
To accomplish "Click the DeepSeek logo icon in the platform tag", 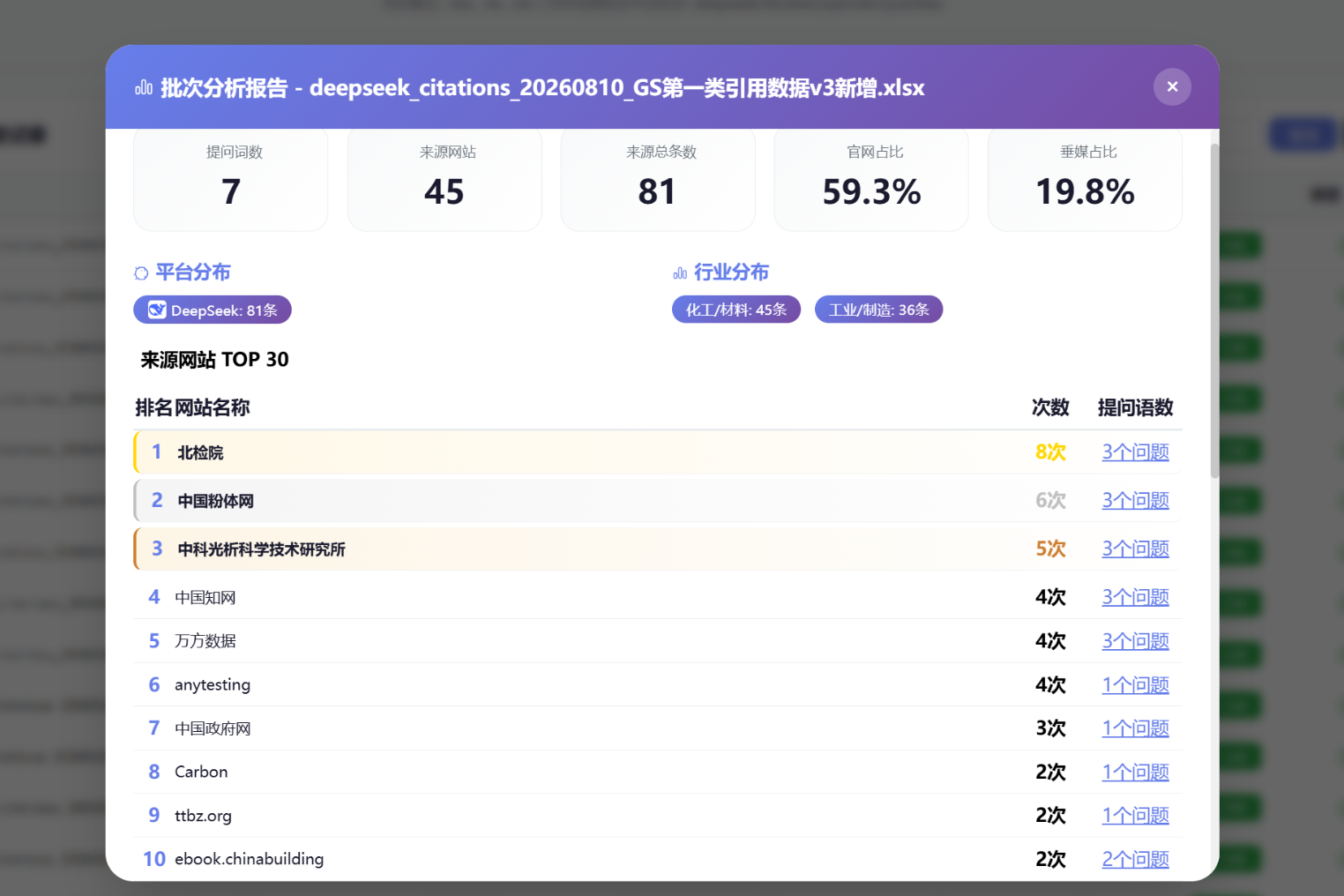I will [x=157, y=310].
